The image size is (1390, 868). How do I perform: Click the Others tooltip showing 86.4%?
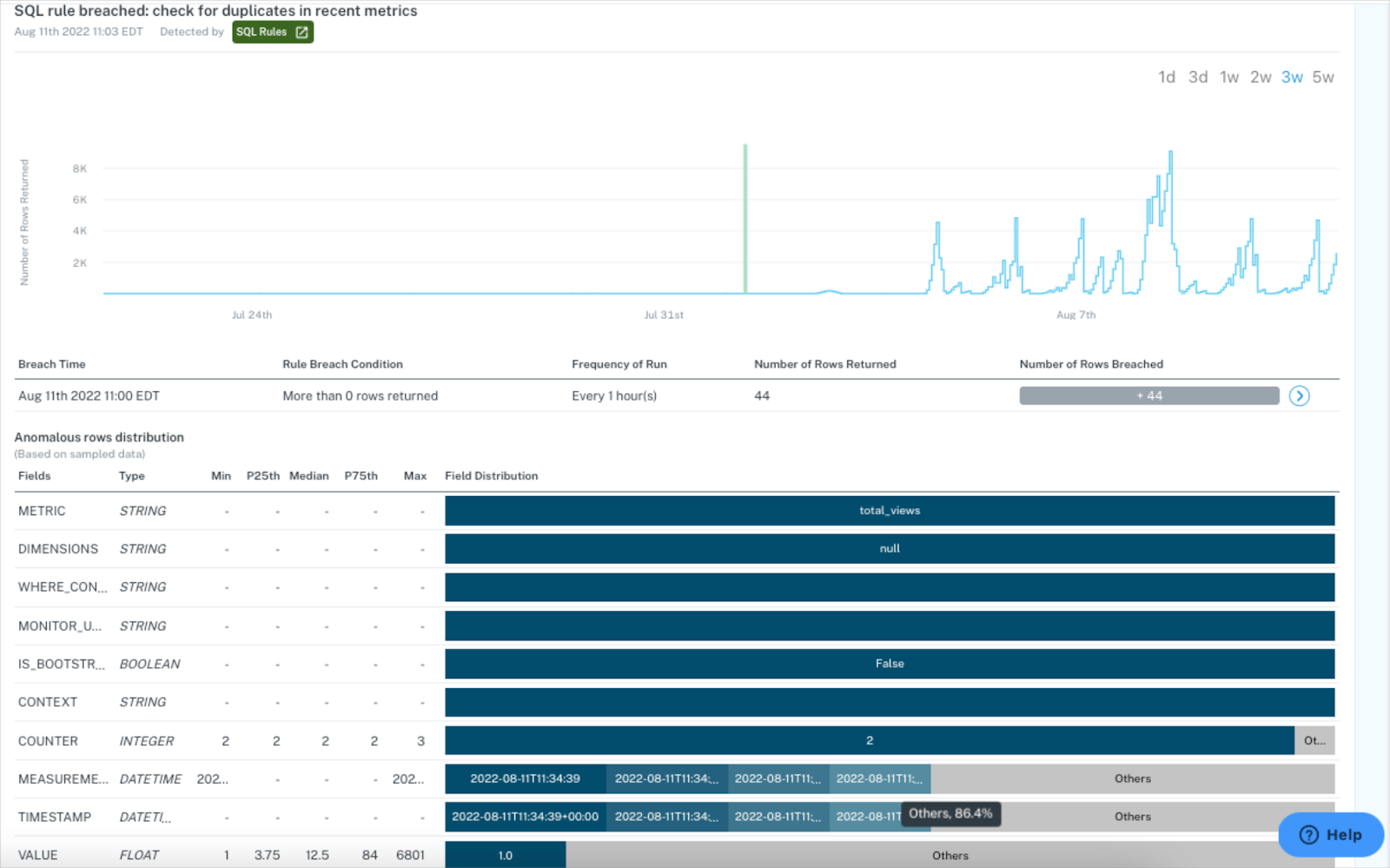pyautogui.click(x=952, y=814)
